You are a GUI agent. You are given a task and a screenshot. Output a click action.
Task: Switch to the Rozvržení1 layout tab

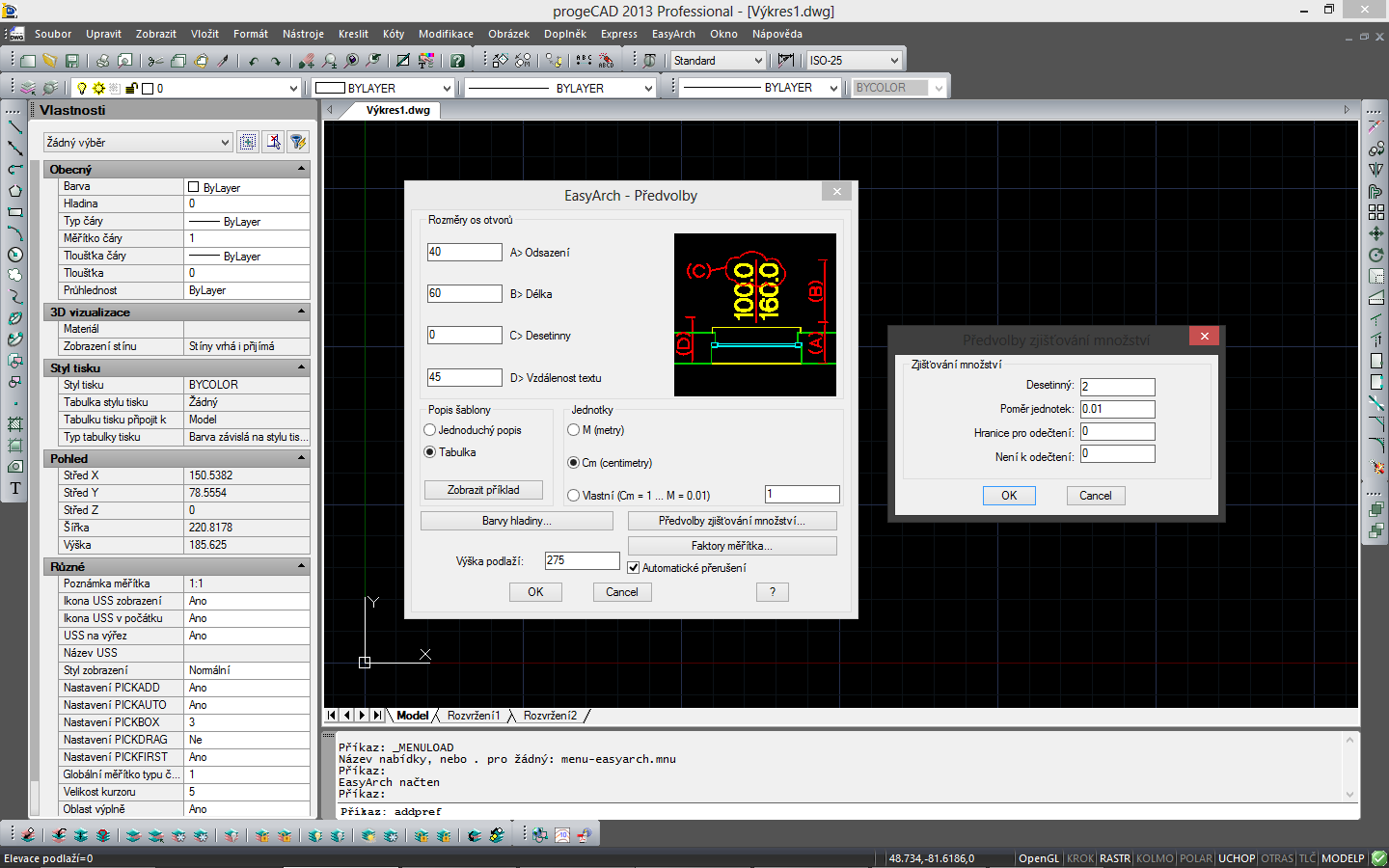(474, 716)
